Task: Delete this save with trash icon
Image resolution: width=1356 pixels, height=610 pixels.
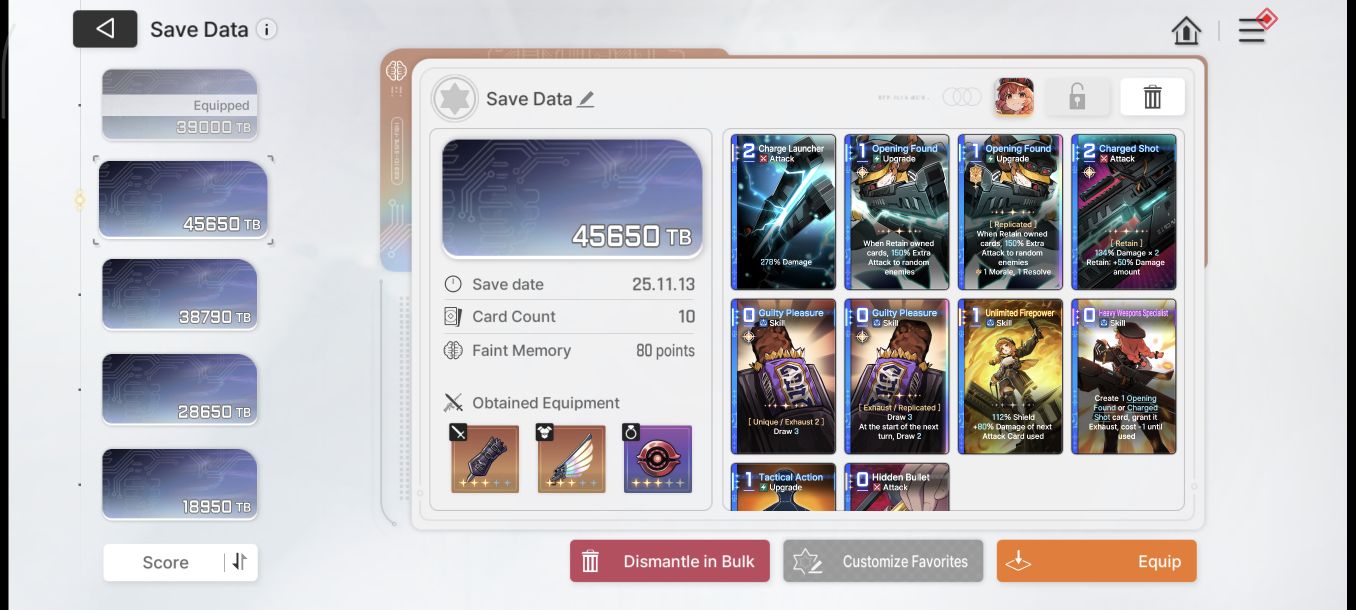Action: (1152, 97)
